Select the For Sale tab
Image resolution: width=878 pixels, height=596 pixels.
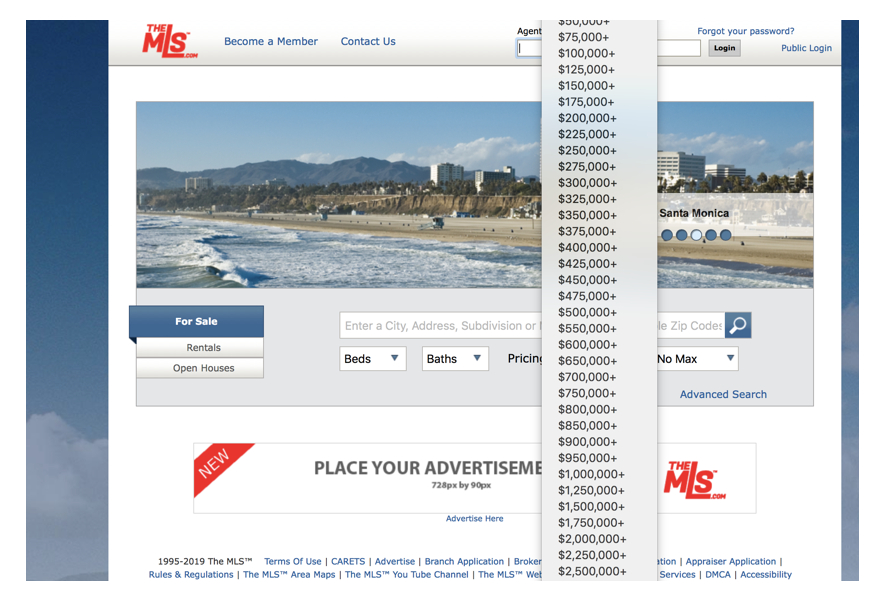tap(197, 322)
